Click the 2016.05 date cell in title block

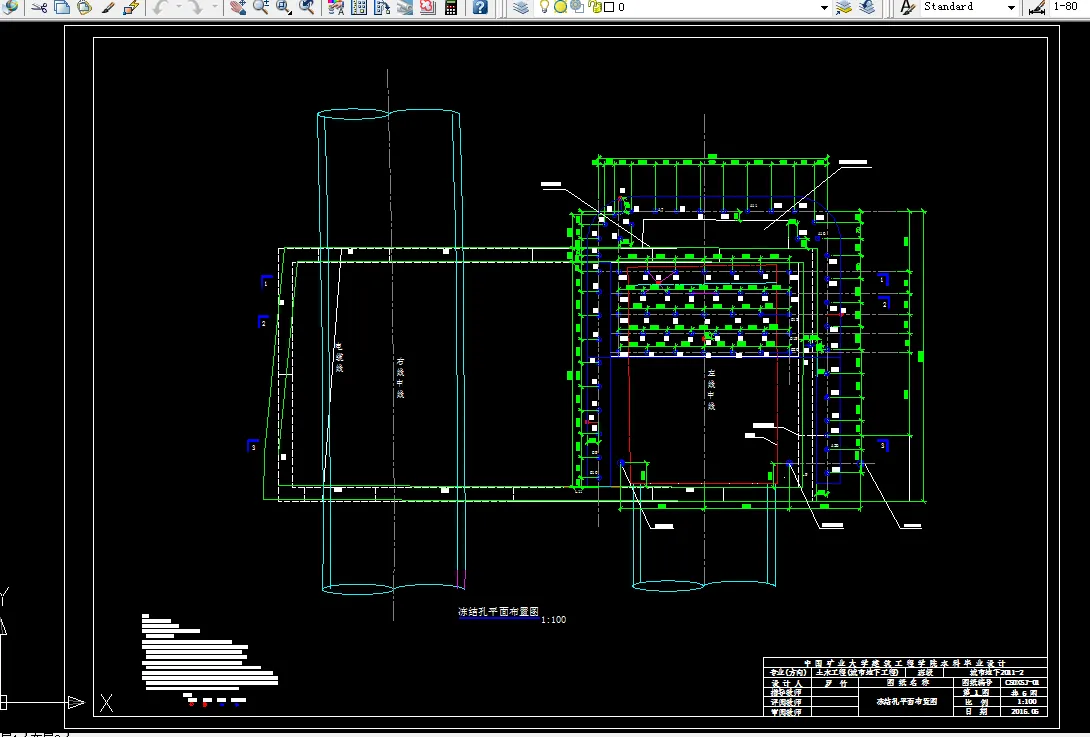(1025, 711)
